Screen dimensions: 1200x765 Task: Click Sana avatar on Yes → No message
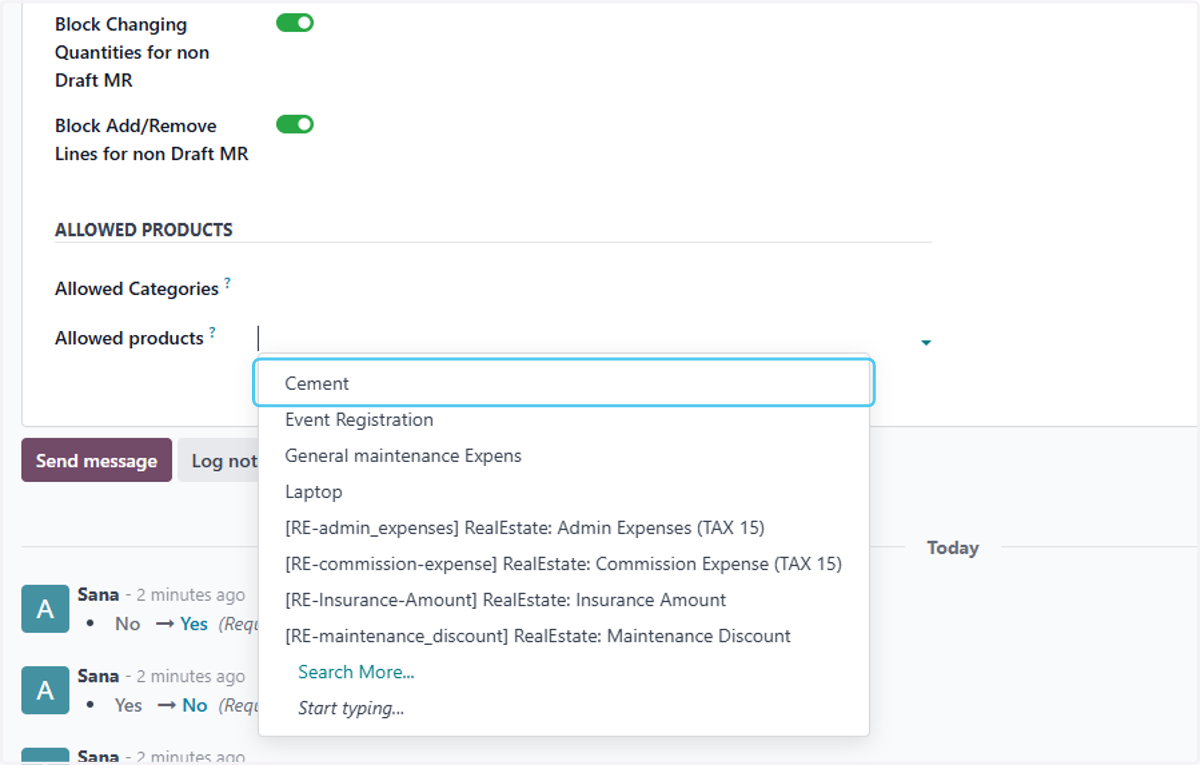45,691
